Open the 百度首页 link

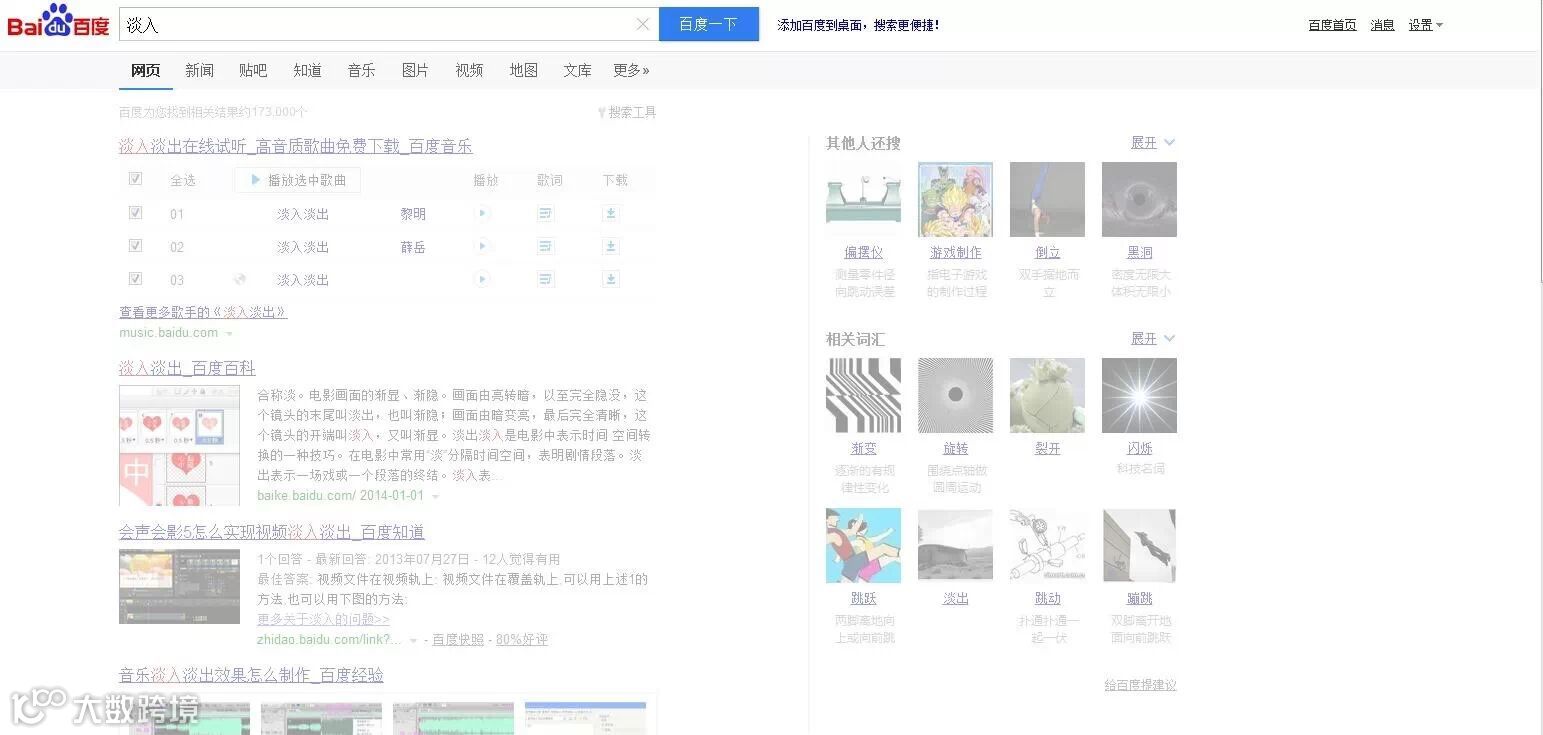[x=1332, y=25]
